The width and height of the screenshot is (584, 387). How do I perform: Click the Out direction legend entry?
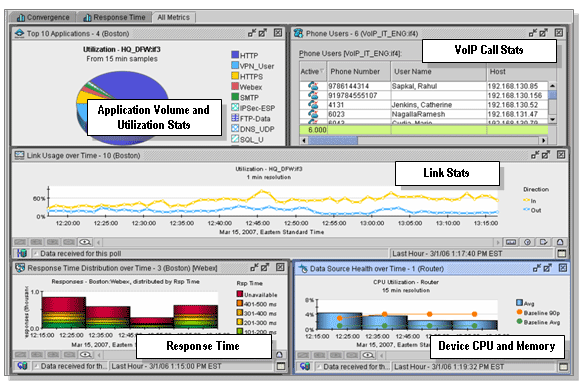[x=532, y=210]
